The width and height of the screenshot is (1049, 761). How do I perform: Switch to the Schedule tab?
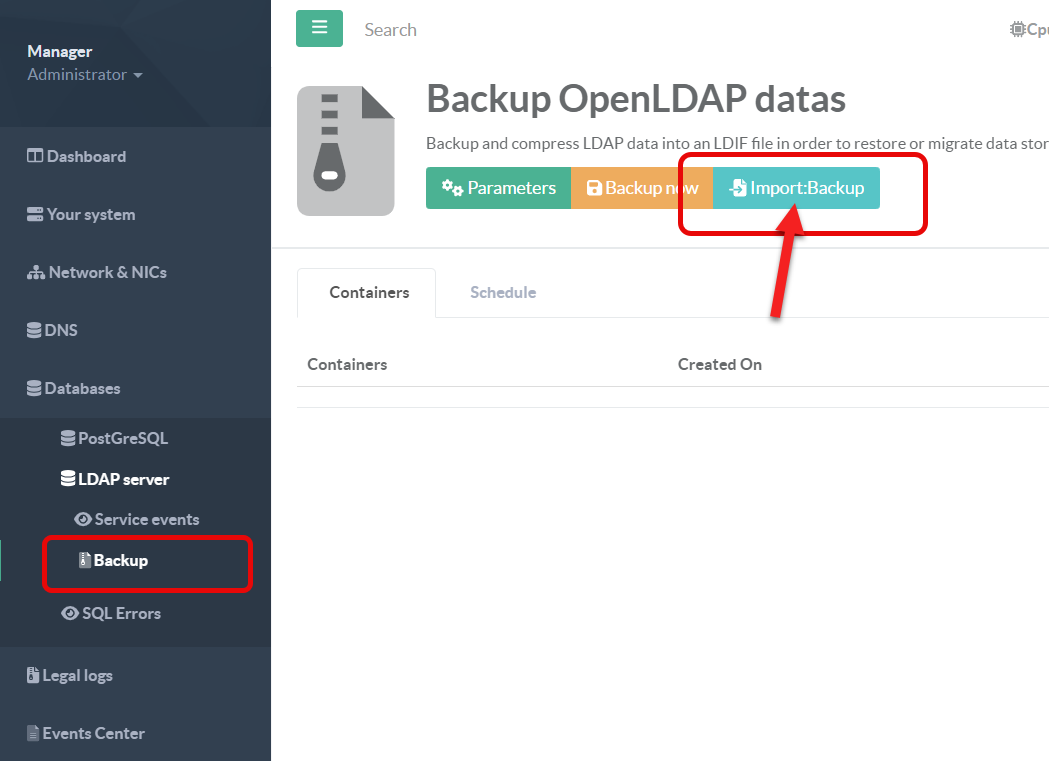tap(503, 293)
